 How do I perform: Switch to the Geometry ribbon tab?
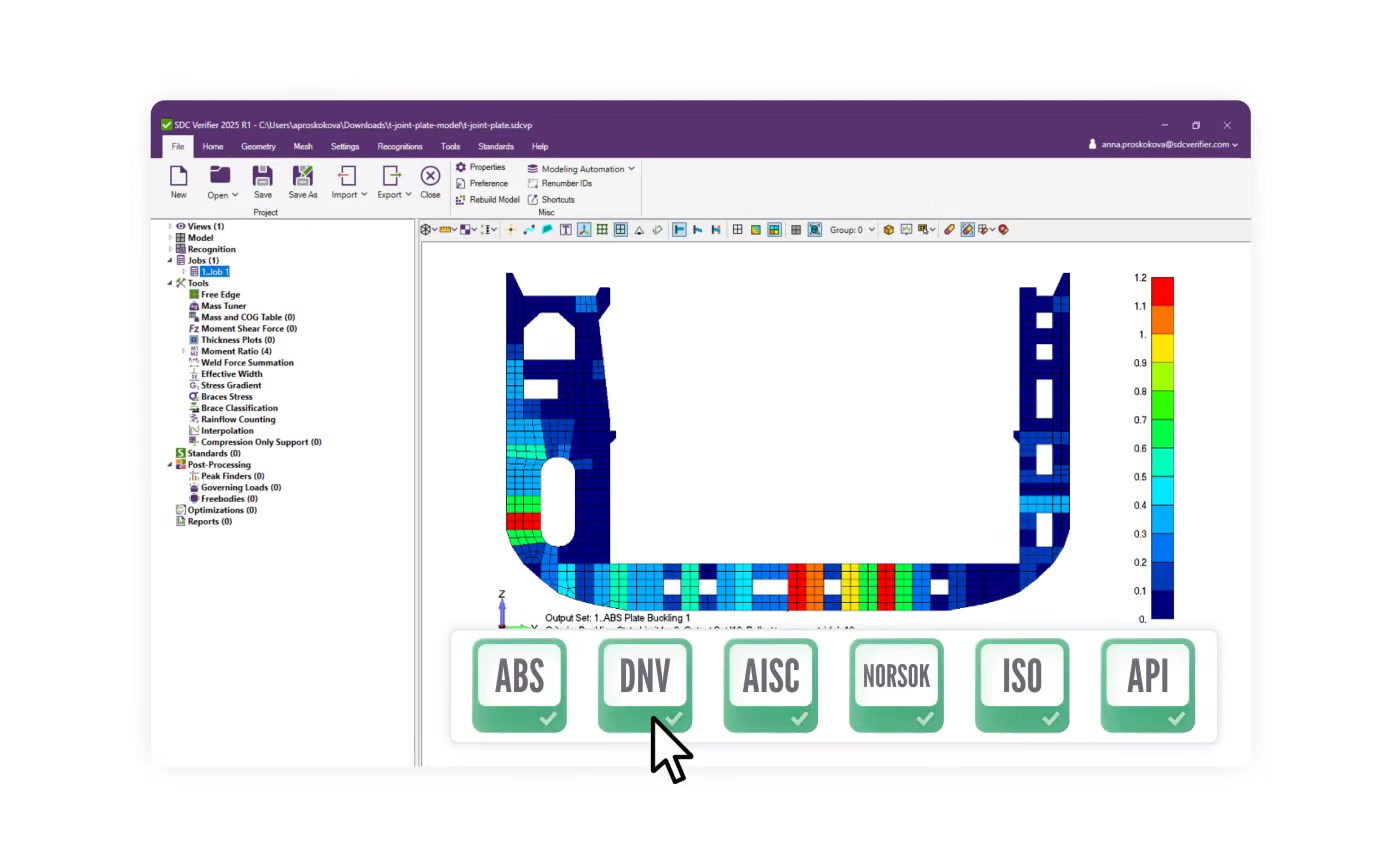pyautogui.click(x=258, y=146)
